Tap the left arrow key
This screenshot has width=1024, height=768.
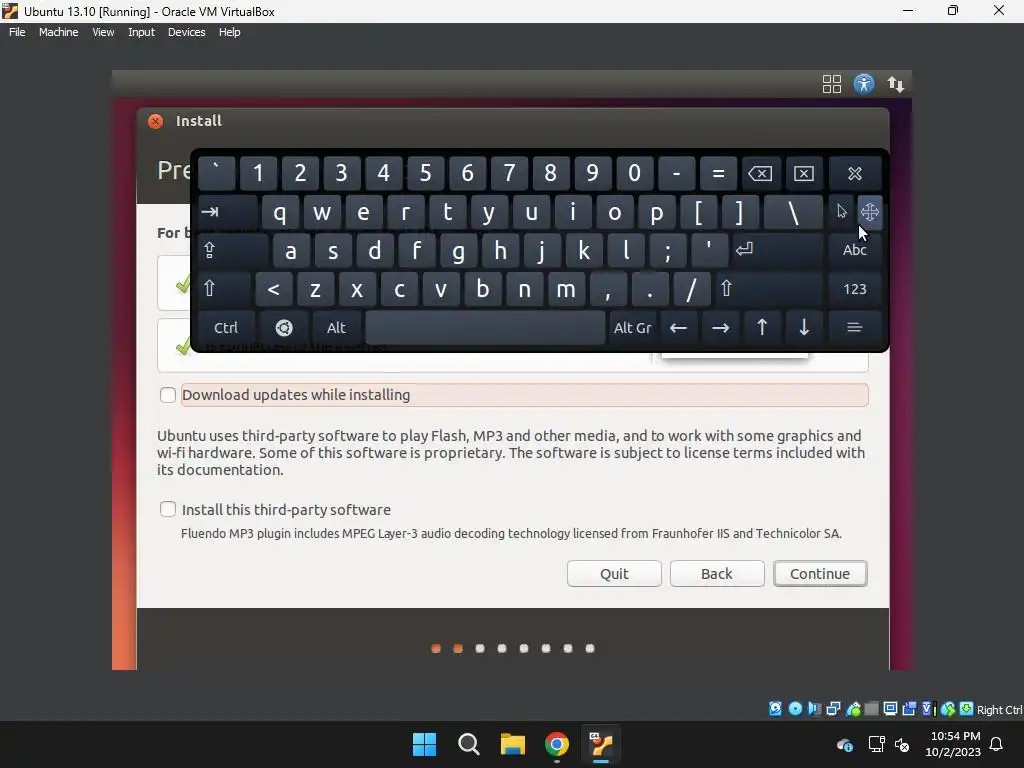679,328
